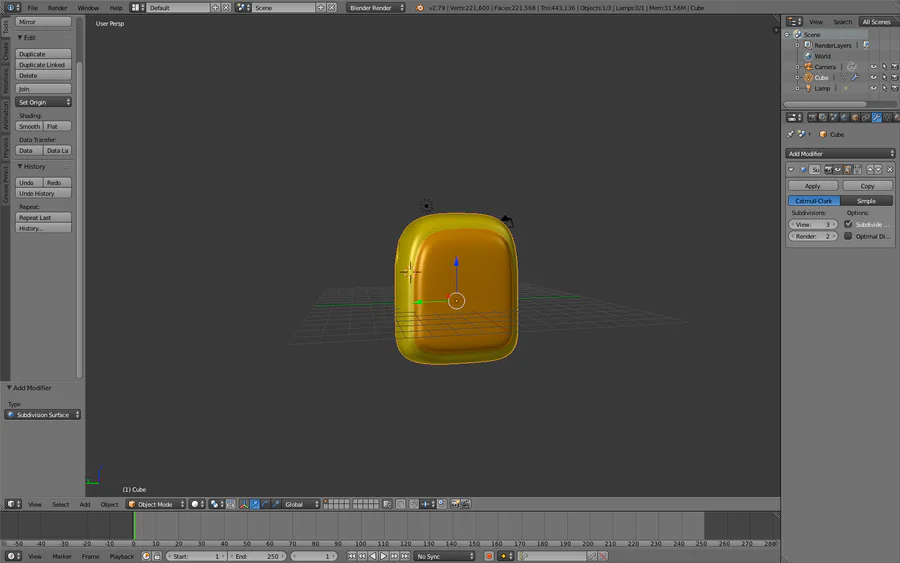
Task: Move the modifier up in the stack
Action: click(870, 170)
